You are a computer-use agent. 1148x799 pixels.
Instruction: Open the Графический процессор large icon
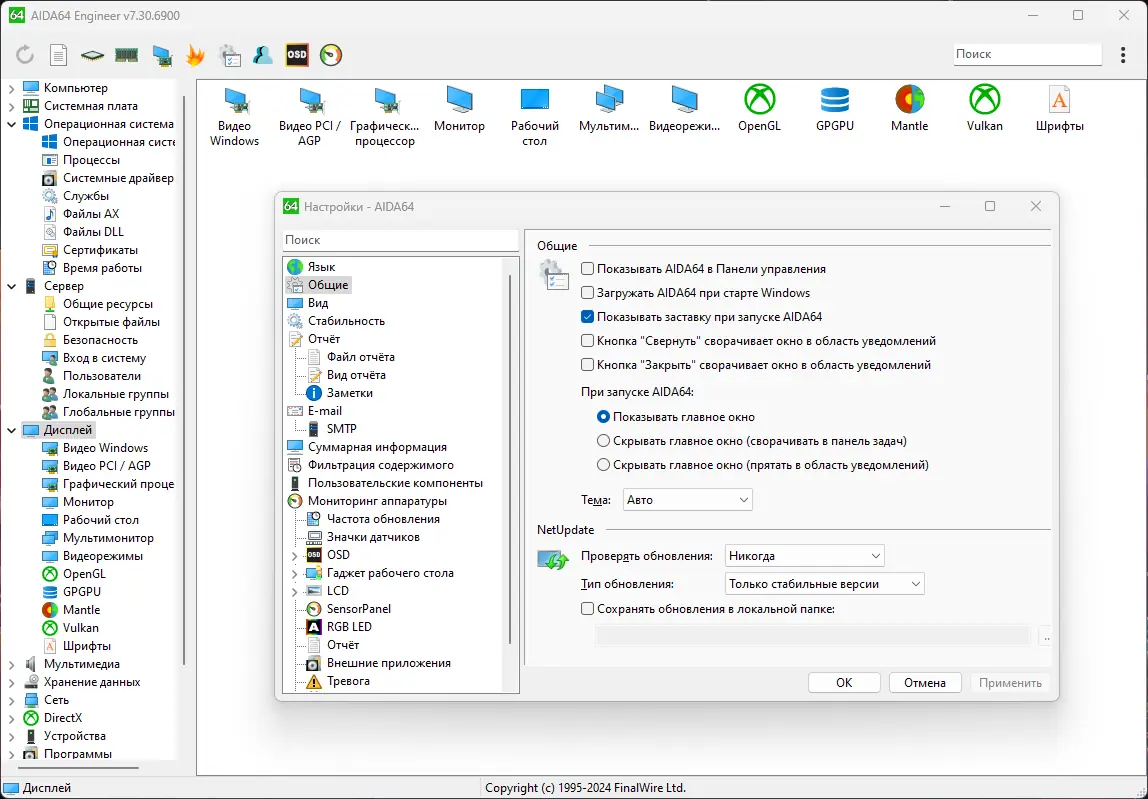[x=385, y=116]
